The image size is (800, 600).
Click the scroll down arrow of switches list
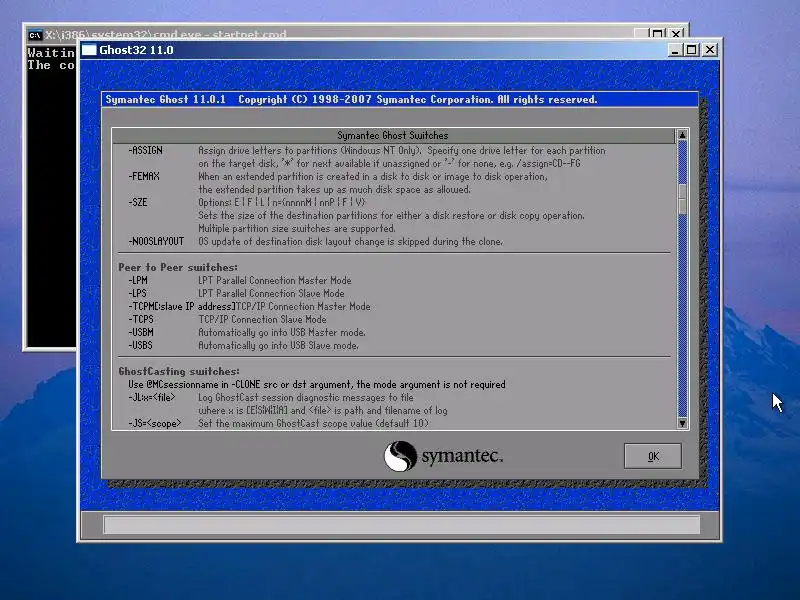682,423
